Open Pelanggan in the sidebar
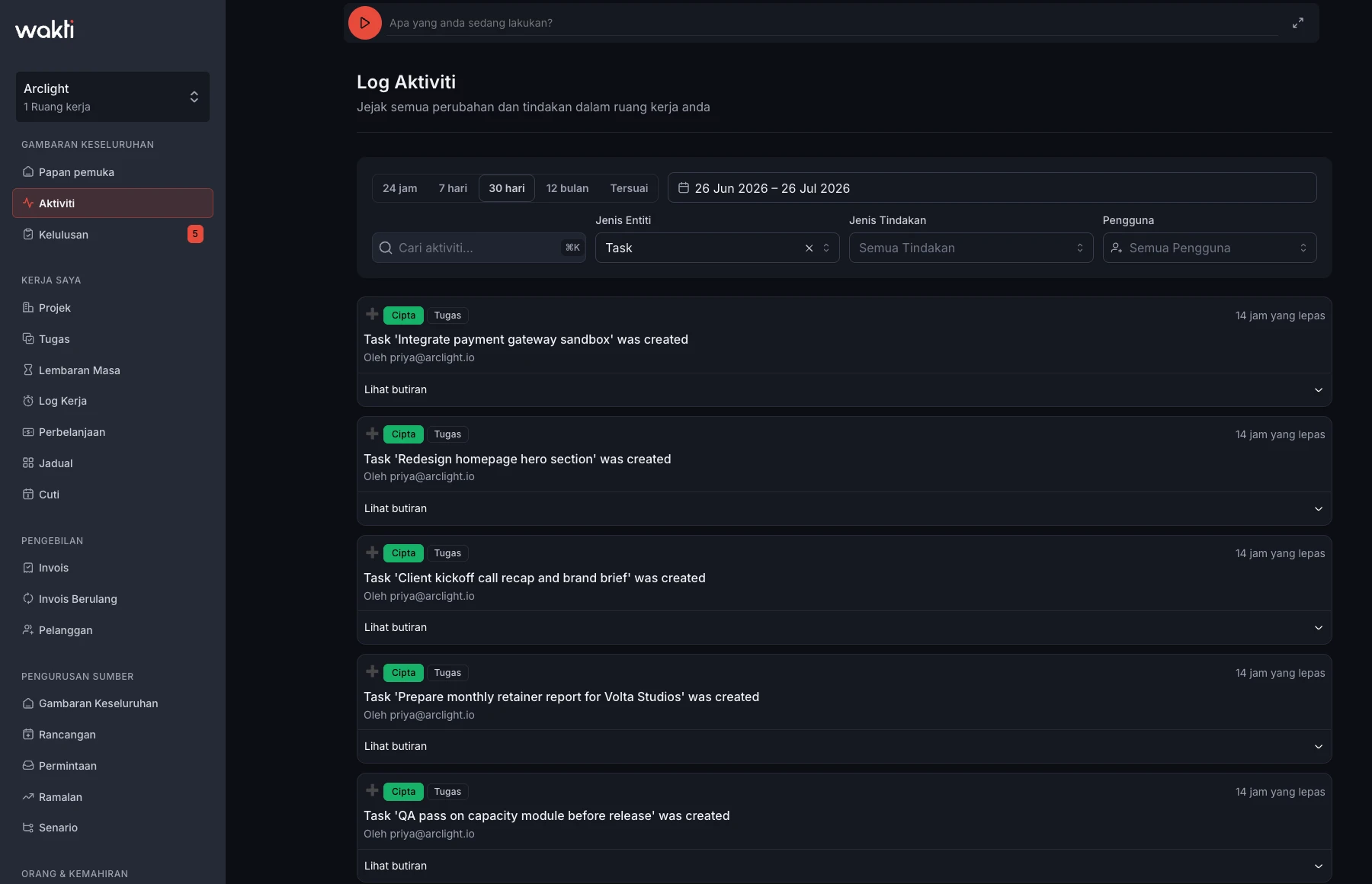This screenshot has height=884, width=1372. coord(113,630)
